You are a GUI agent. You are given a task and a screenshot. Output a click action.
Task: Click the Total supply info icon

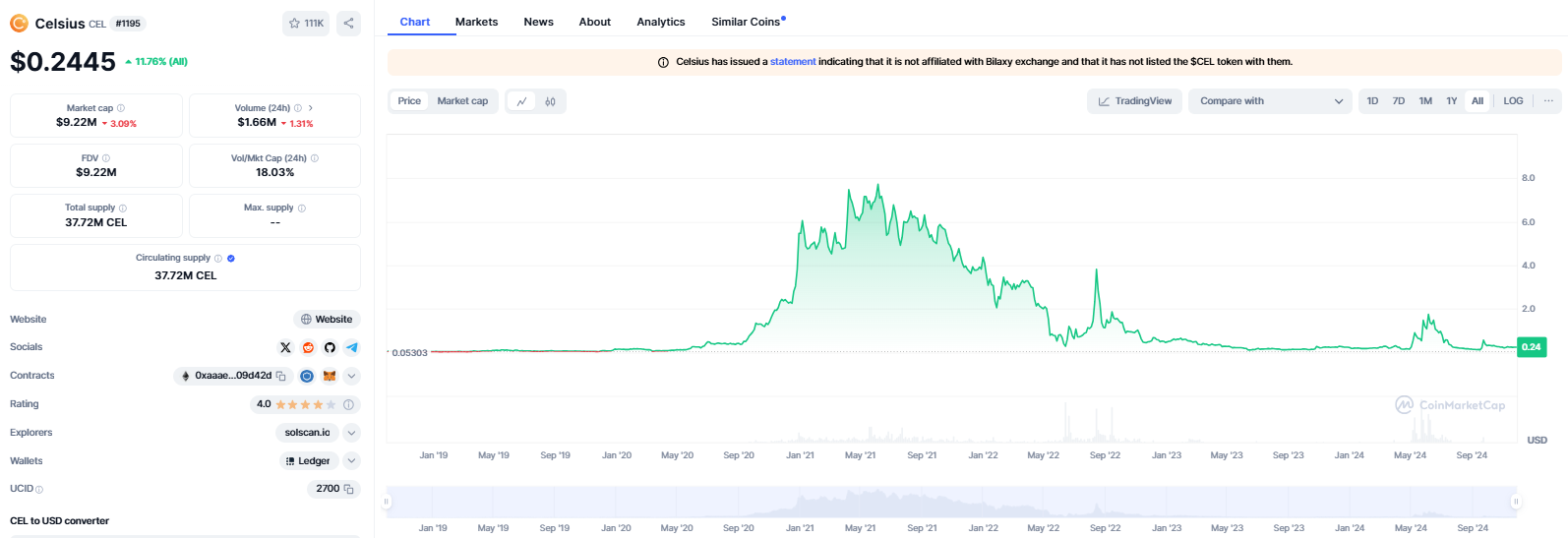pos(123,209)
